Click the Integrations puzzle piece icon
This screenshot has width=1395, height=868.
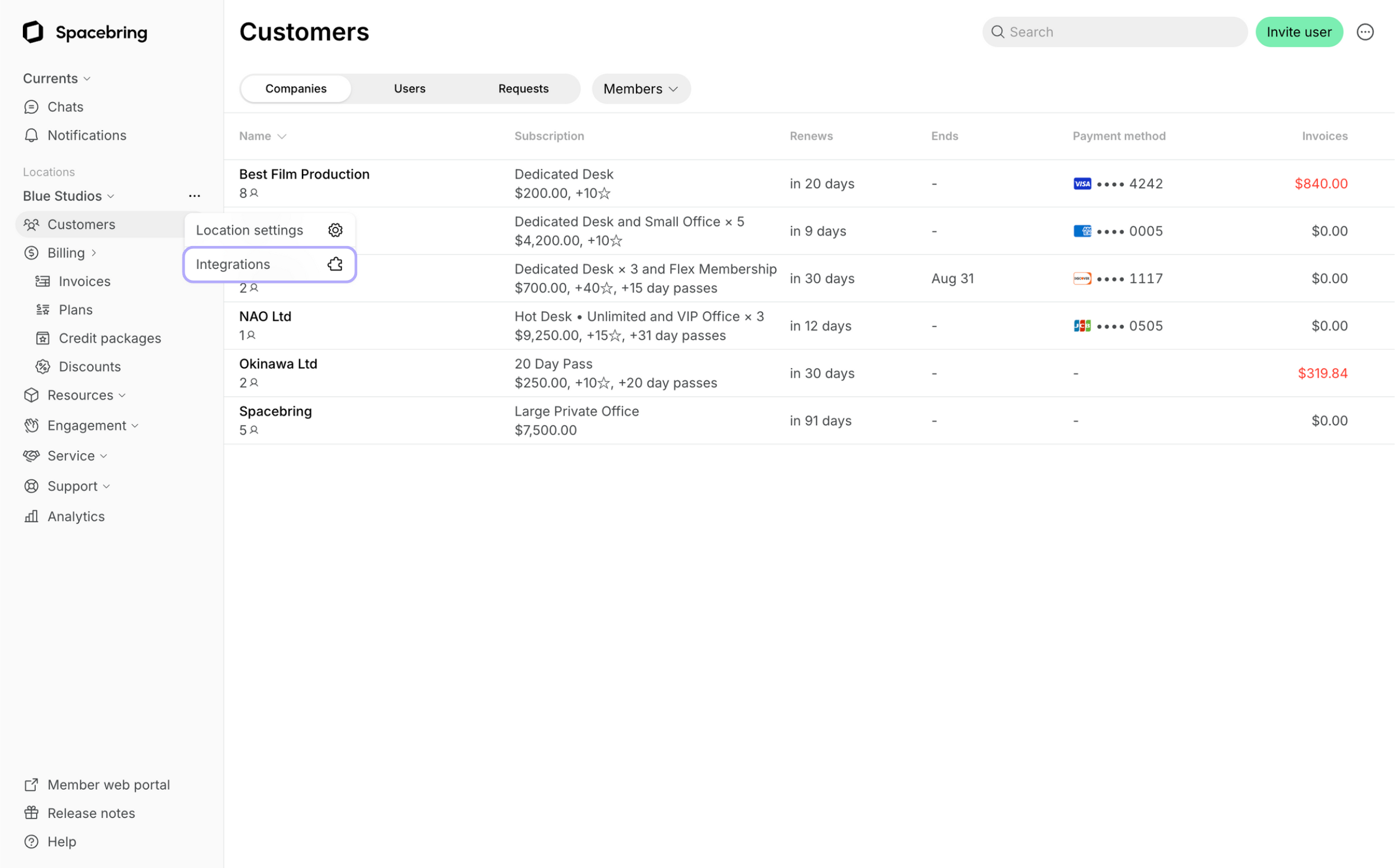pyautogui.click(x=335, y=264)
